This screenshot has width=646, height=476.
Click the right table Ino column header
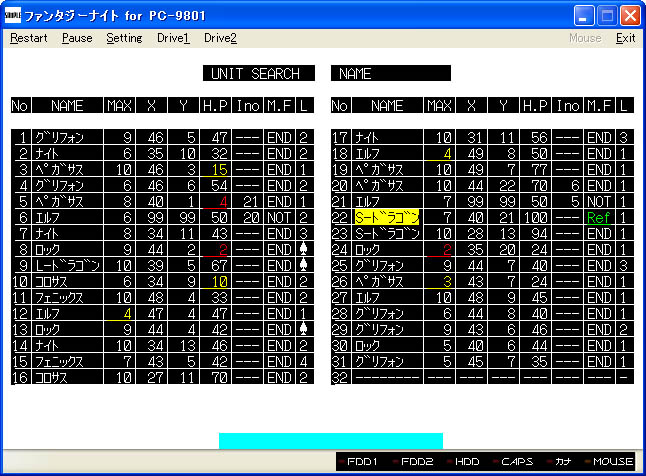[567, 106]
